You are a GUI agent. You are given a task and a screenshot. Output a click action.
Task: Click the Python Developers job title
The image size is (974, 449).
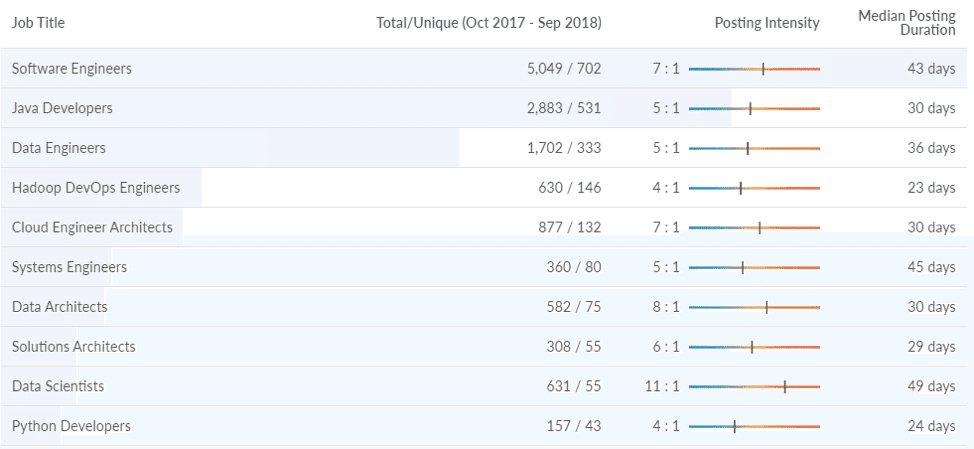click(71, 426)
